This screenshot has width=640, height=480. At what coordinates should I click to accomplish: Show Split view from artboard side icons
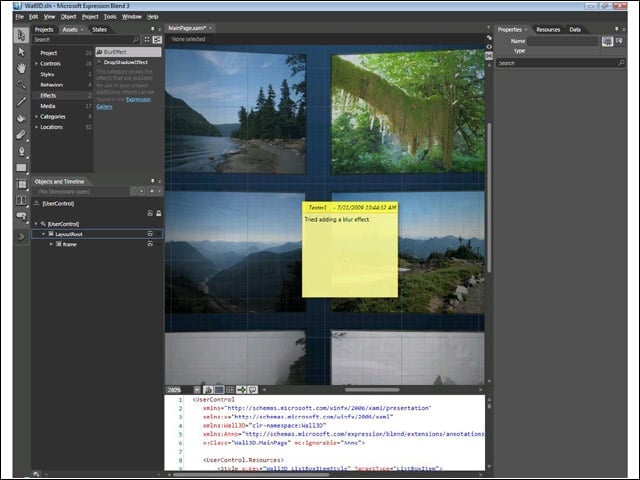tap(489, 56)
